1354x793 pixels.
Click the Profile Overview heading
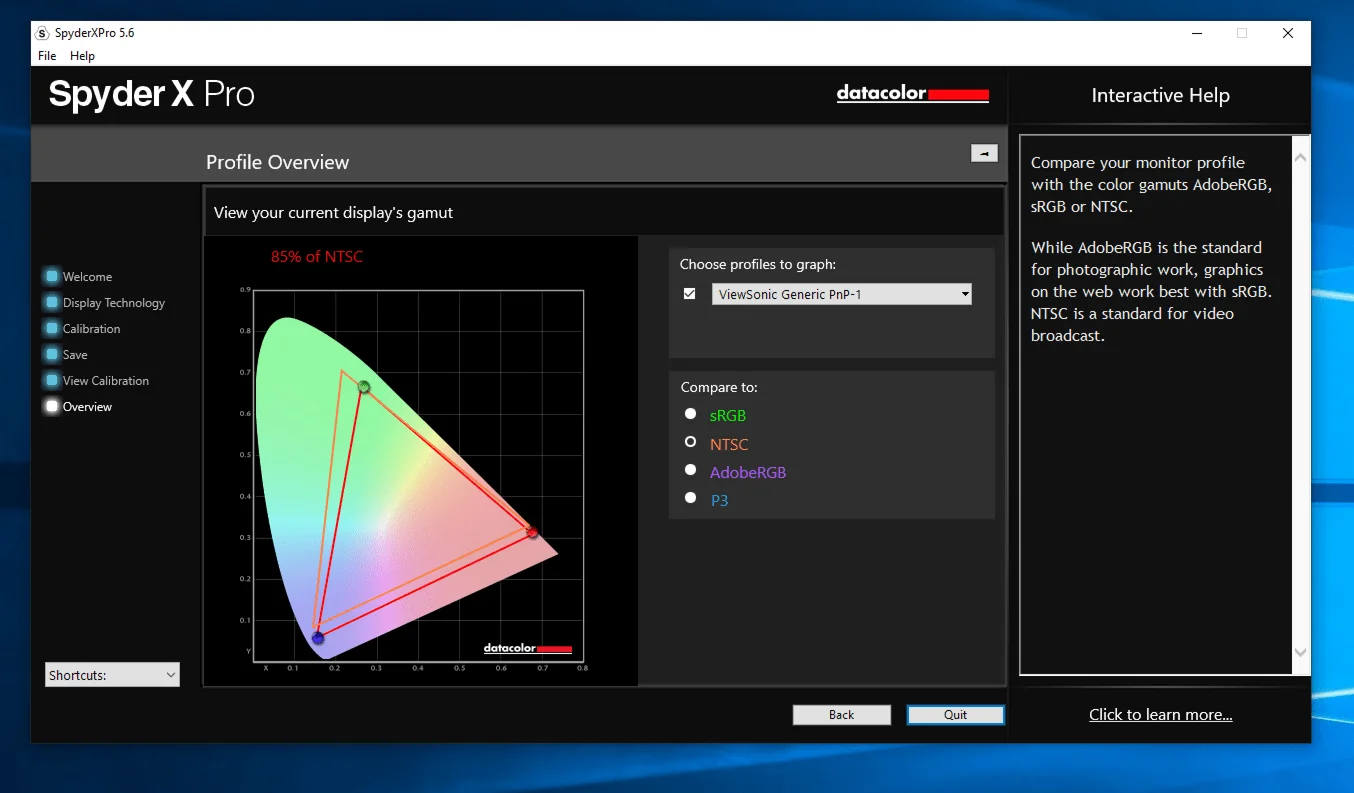[277, 162]
